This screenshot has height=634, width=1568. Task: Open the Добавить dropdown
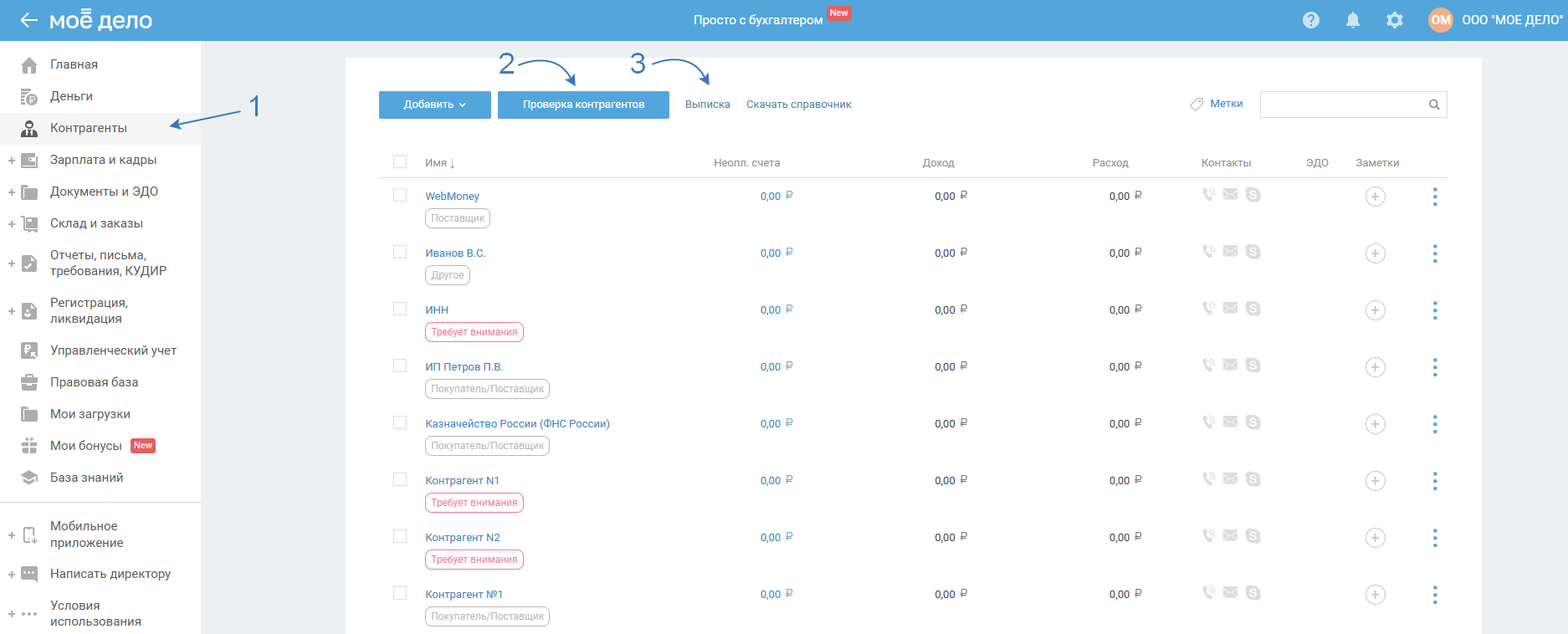(x=434, y=105)
